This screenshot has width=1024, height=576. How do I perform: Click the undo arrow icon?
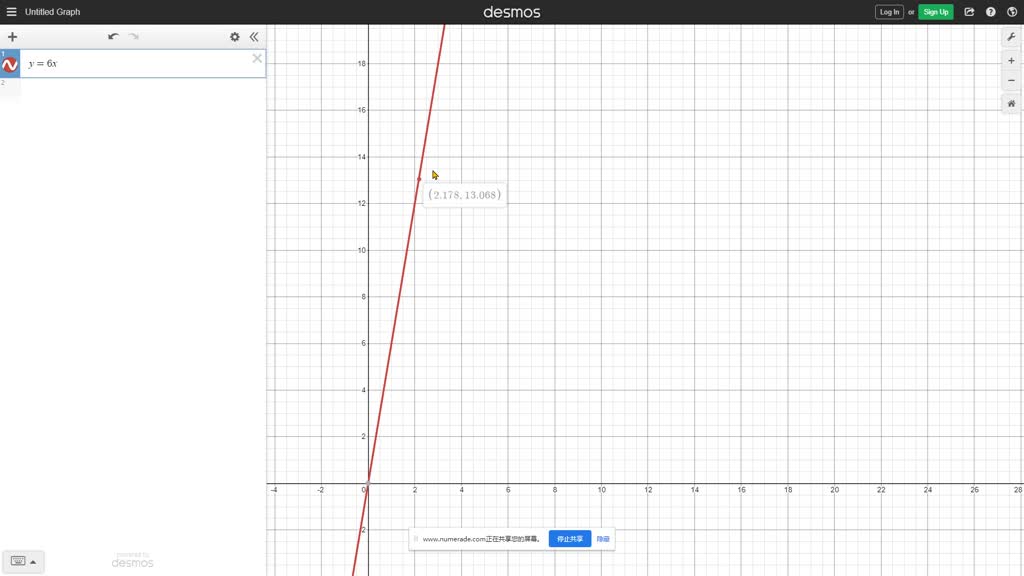point(113,36)
